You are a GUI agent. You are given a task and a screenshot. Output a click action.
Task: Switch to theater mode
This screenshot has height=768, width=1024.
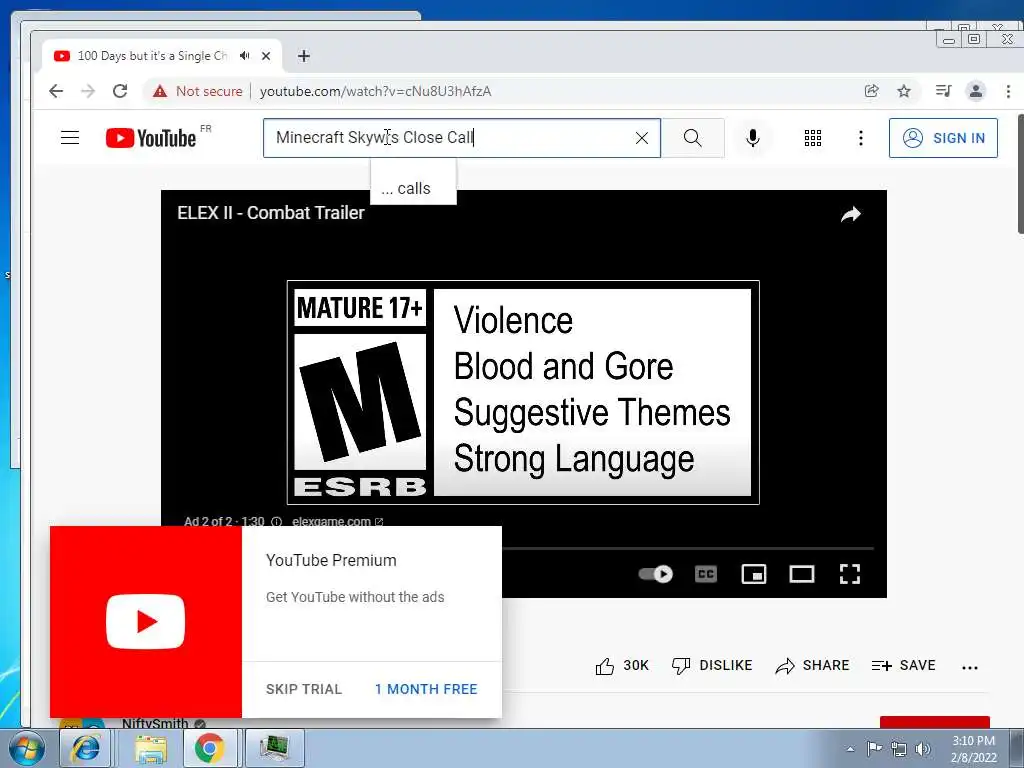(x=802, y=574)
